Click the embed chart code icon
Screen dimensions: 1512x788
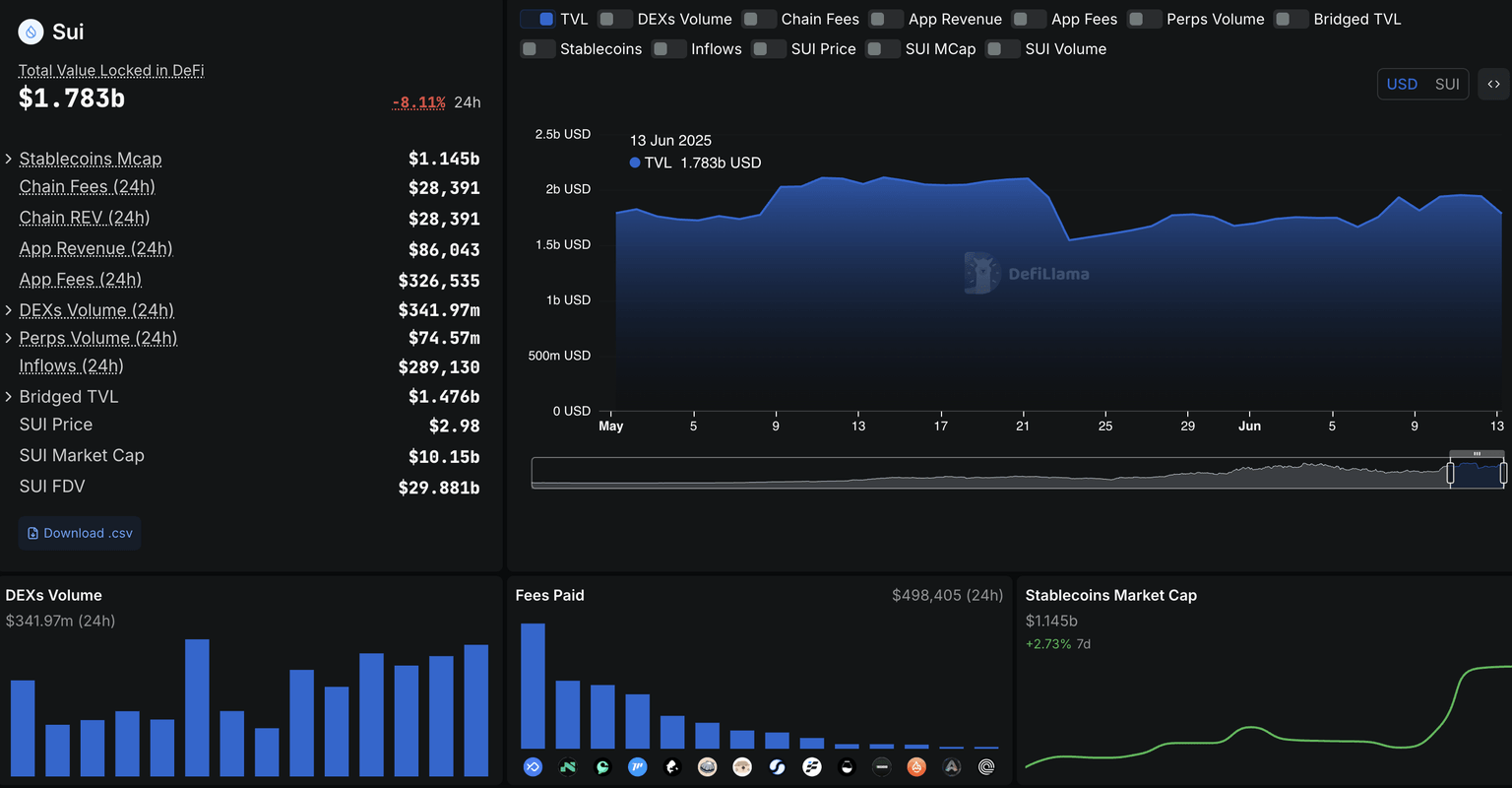pyautogui.click(x=1493, y=85)
